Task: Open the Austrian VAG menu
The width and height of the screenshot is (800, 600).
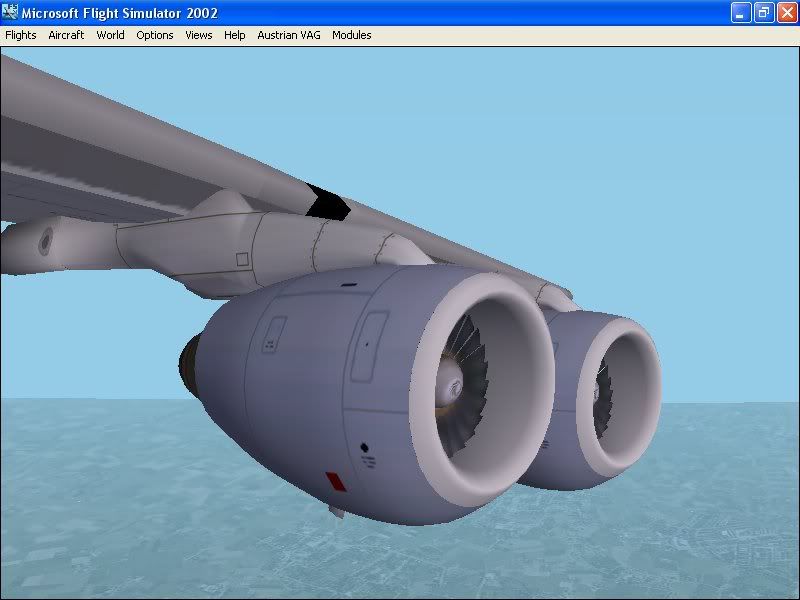Action: tap(289, 35)
